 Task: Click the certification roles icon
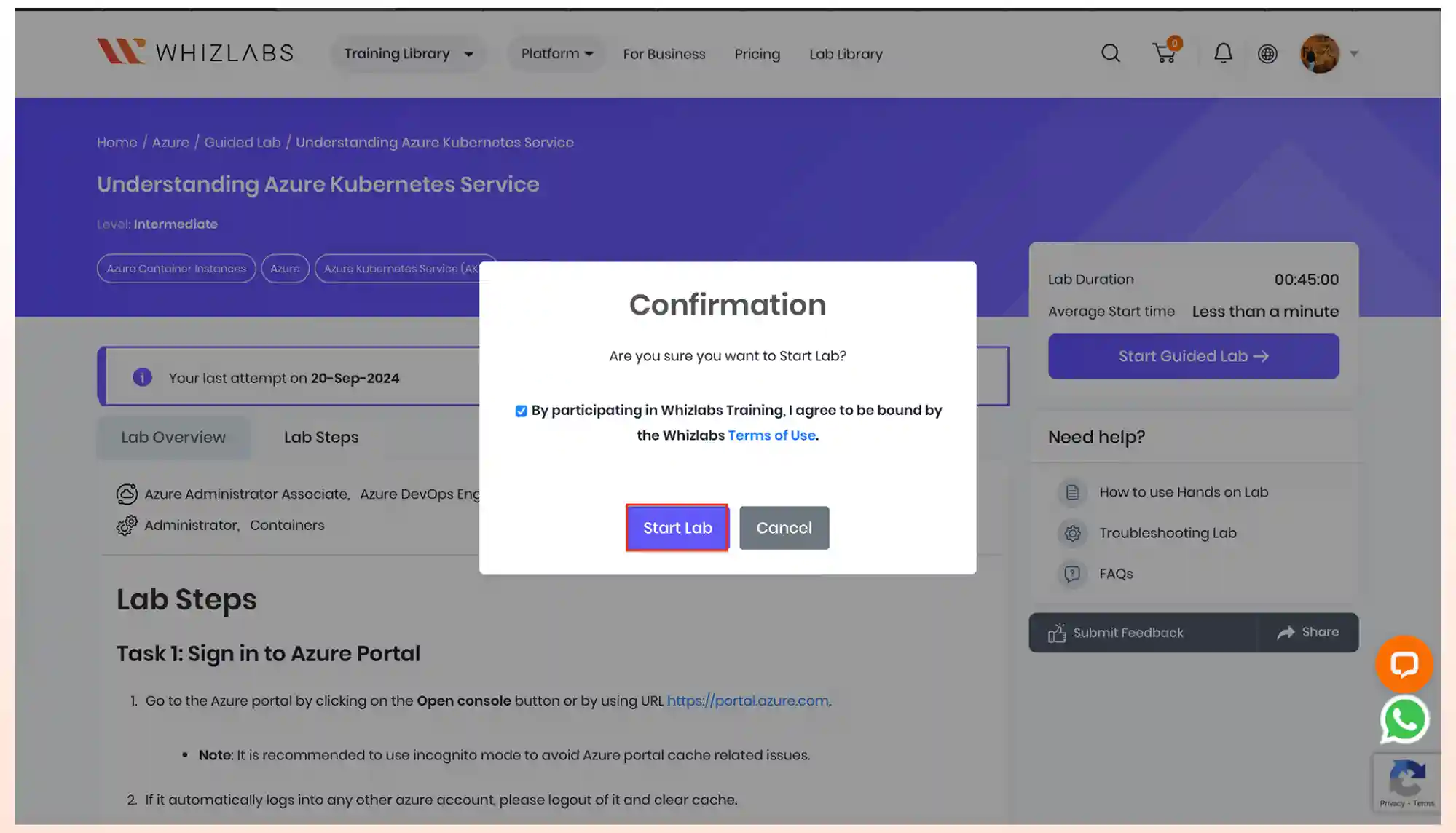[127, 494]
